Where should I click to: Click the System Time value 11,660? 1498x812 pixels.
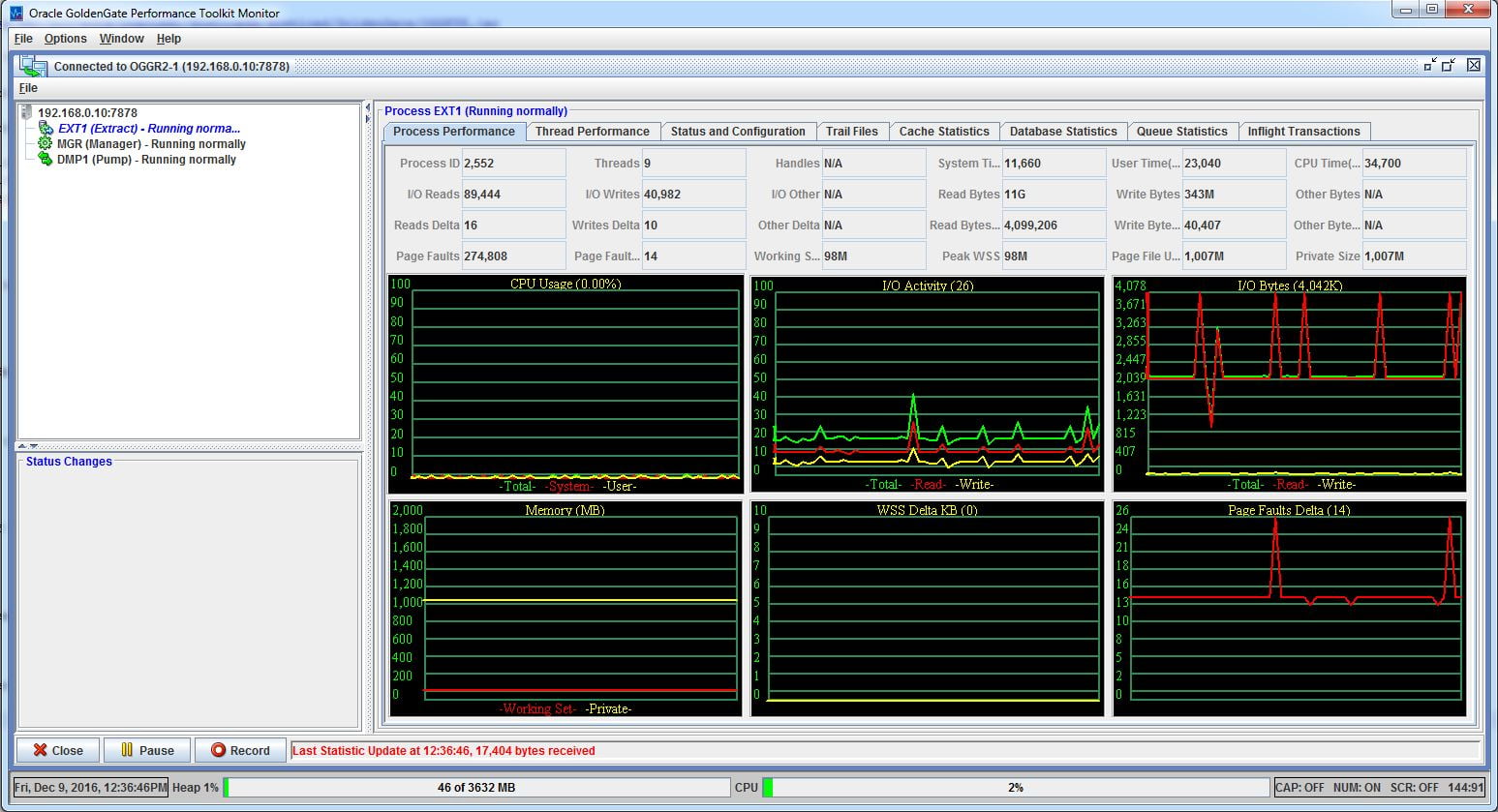point(1054,164)
